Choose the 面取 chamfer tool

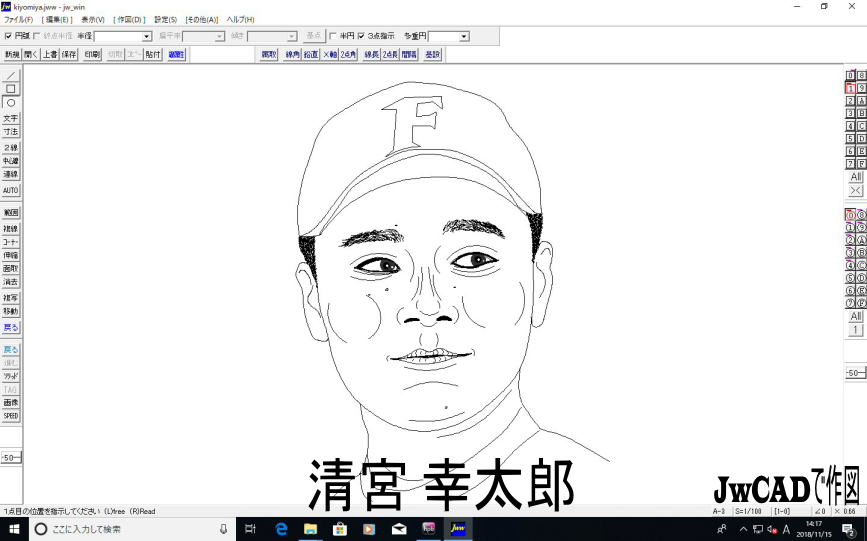pos(11,269)
